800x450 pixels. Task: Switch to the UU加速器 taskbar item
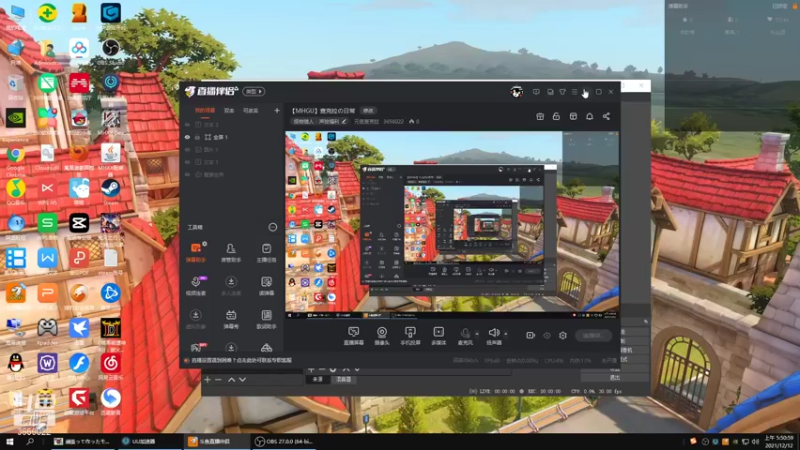click(150, 442)
